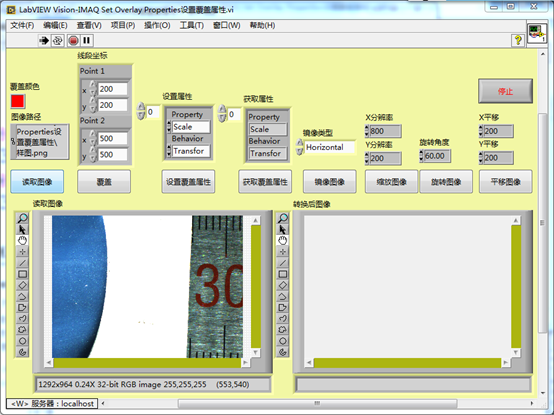Select the pan hand tool in the right palette
The image size is (554, 415).
[x=283, y=241]
